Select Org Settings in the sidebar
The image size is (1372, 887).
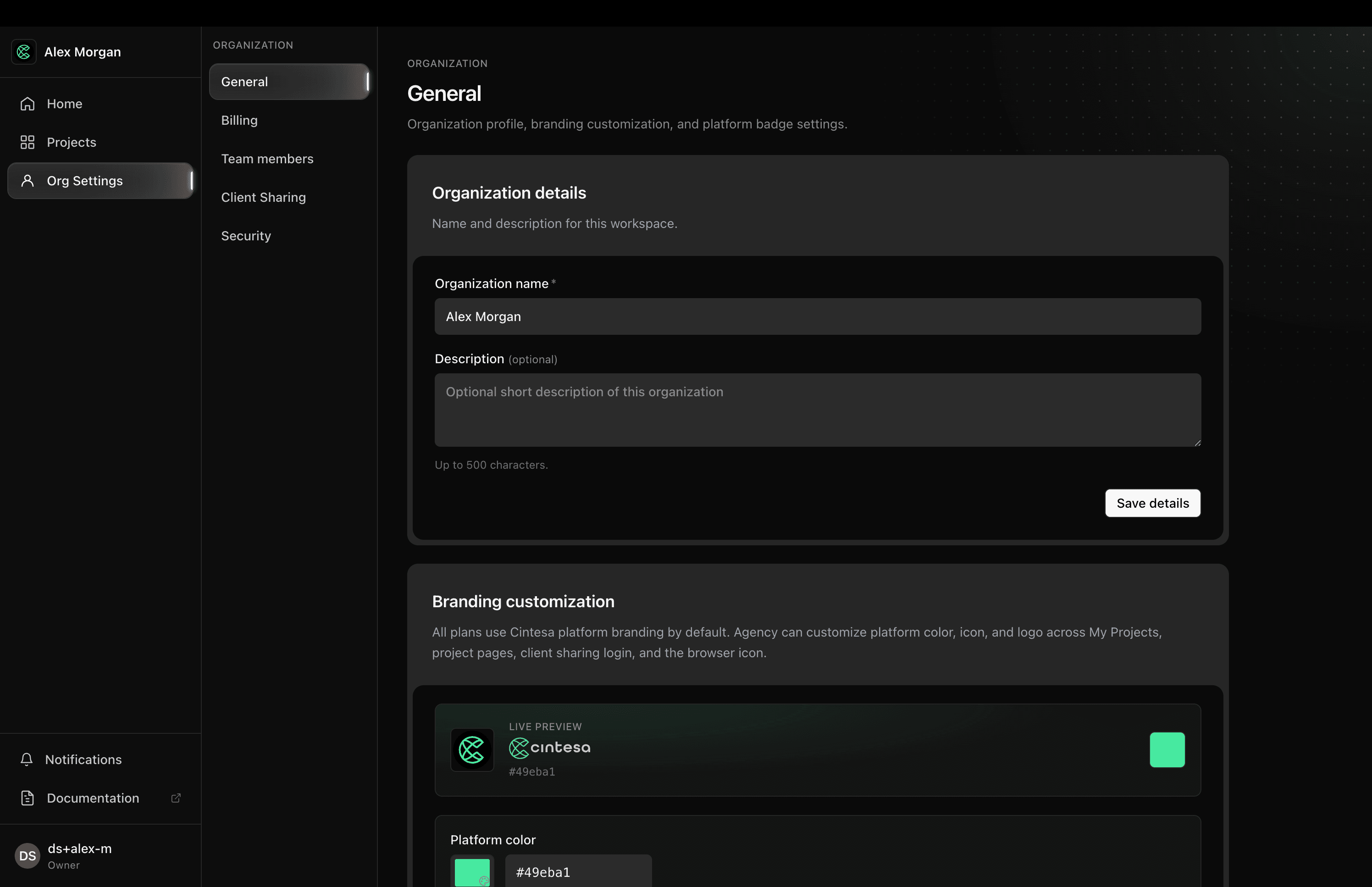coord(100,181)
